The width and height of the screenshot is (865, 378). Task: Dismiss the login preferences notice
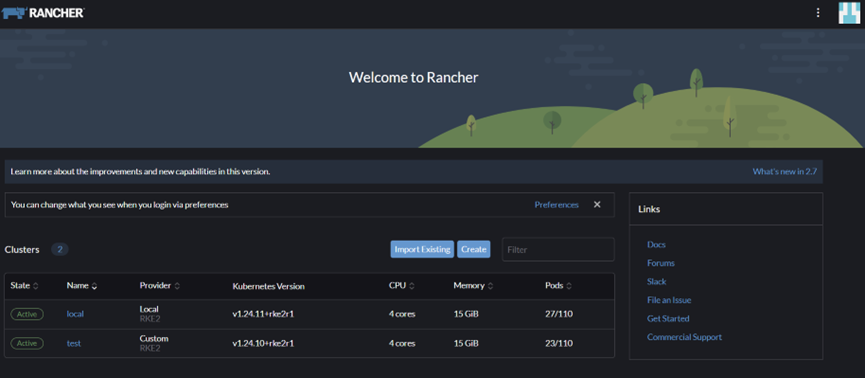597,205
